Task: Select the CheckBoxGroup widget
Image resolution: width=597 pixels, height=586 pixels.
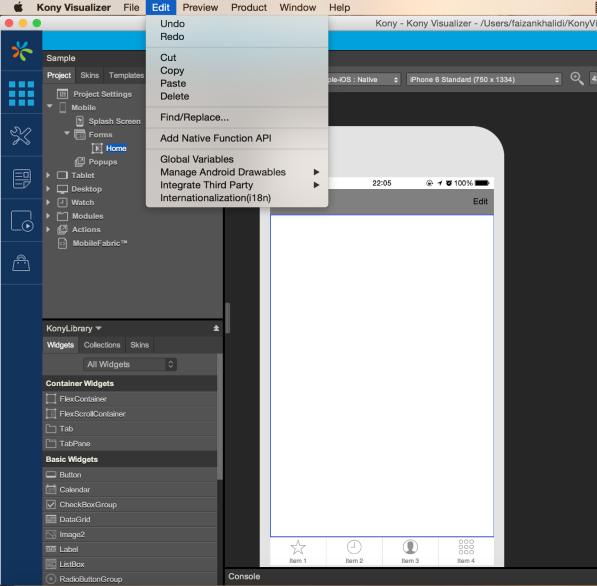Action: pos(130,504)
